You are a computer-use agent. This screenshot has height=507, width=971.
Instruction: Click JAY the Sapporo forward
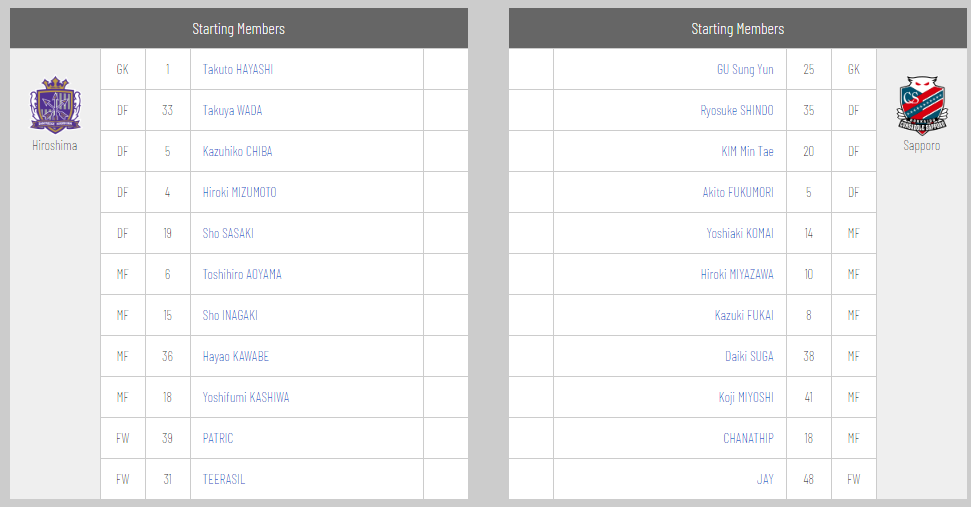(765, 480)
